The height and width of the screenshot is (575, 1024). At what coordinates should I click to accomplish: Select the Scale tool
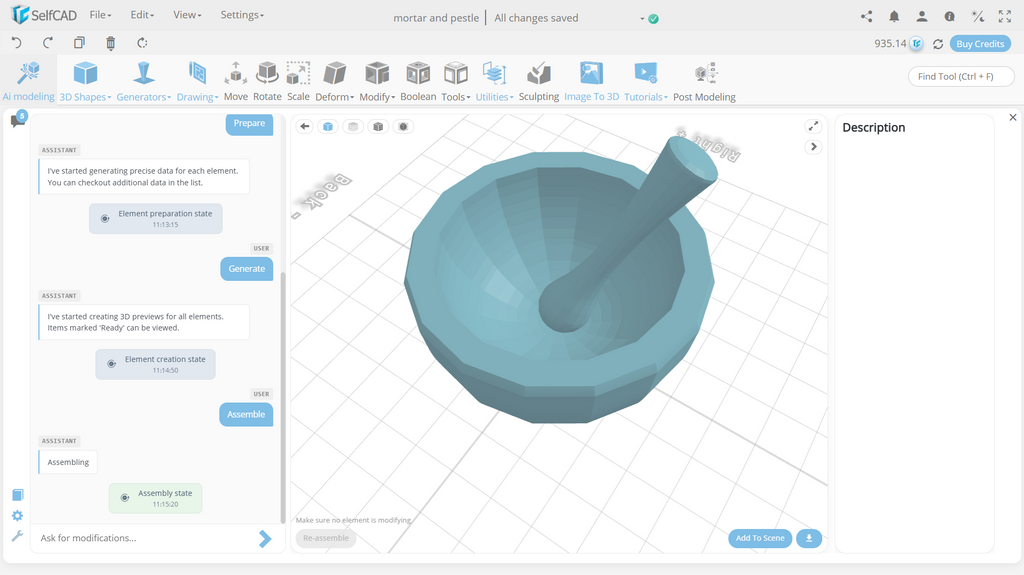(x=298, y=81)
